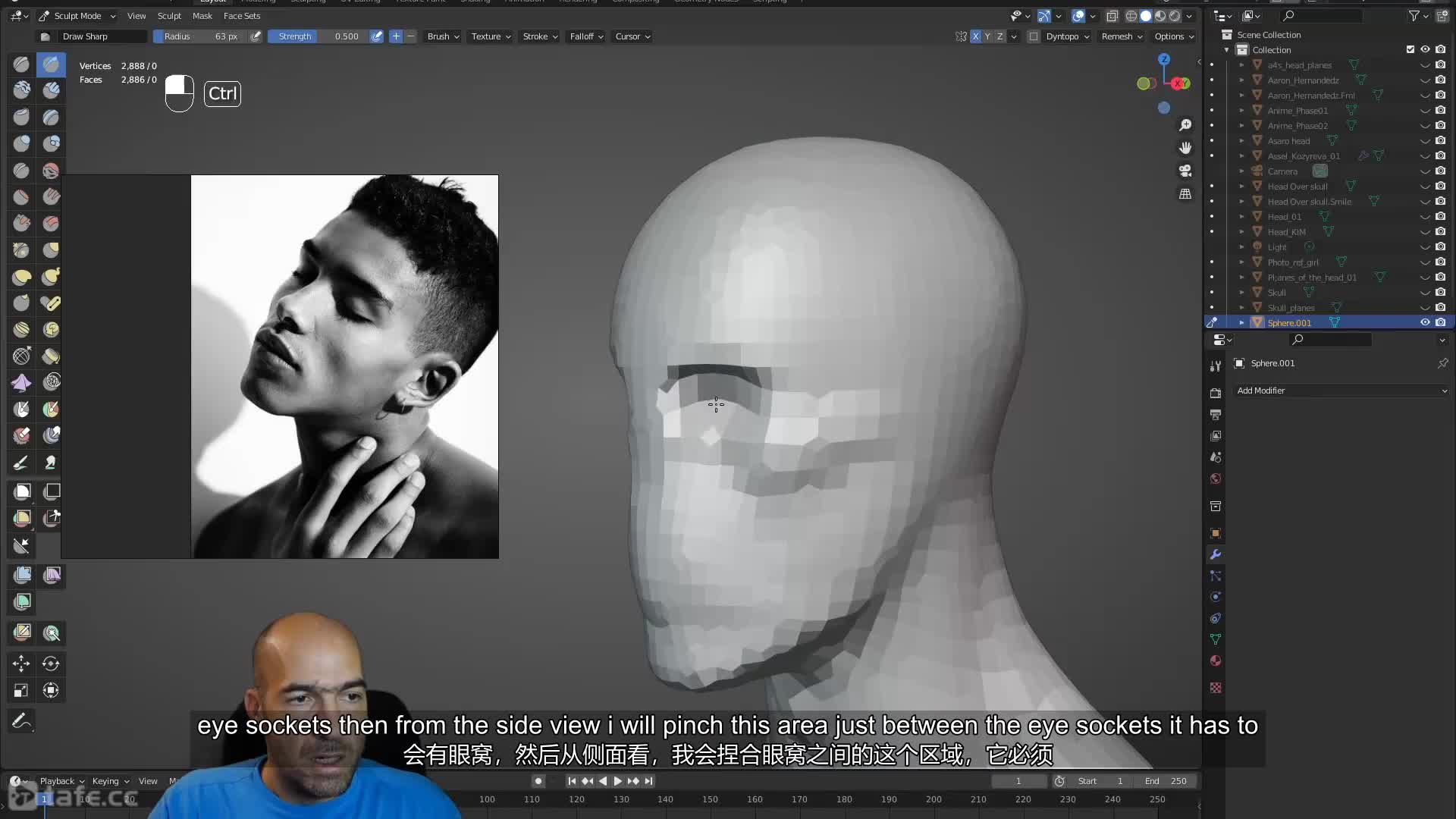Viewport: 1456px width, 819px height.
Task: Open the Remesh dropdown
Action: pos(1122,36)
